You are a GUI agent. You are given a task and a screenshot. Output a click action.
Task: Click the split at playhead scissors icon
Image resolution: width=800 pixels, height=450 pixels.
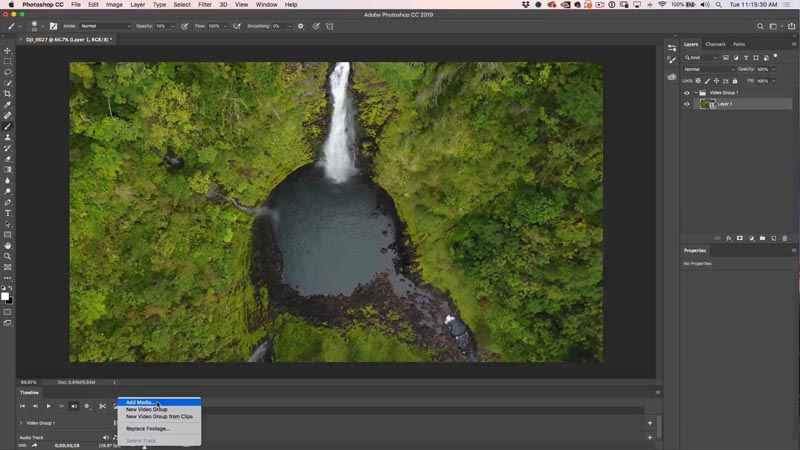(102, 406)
